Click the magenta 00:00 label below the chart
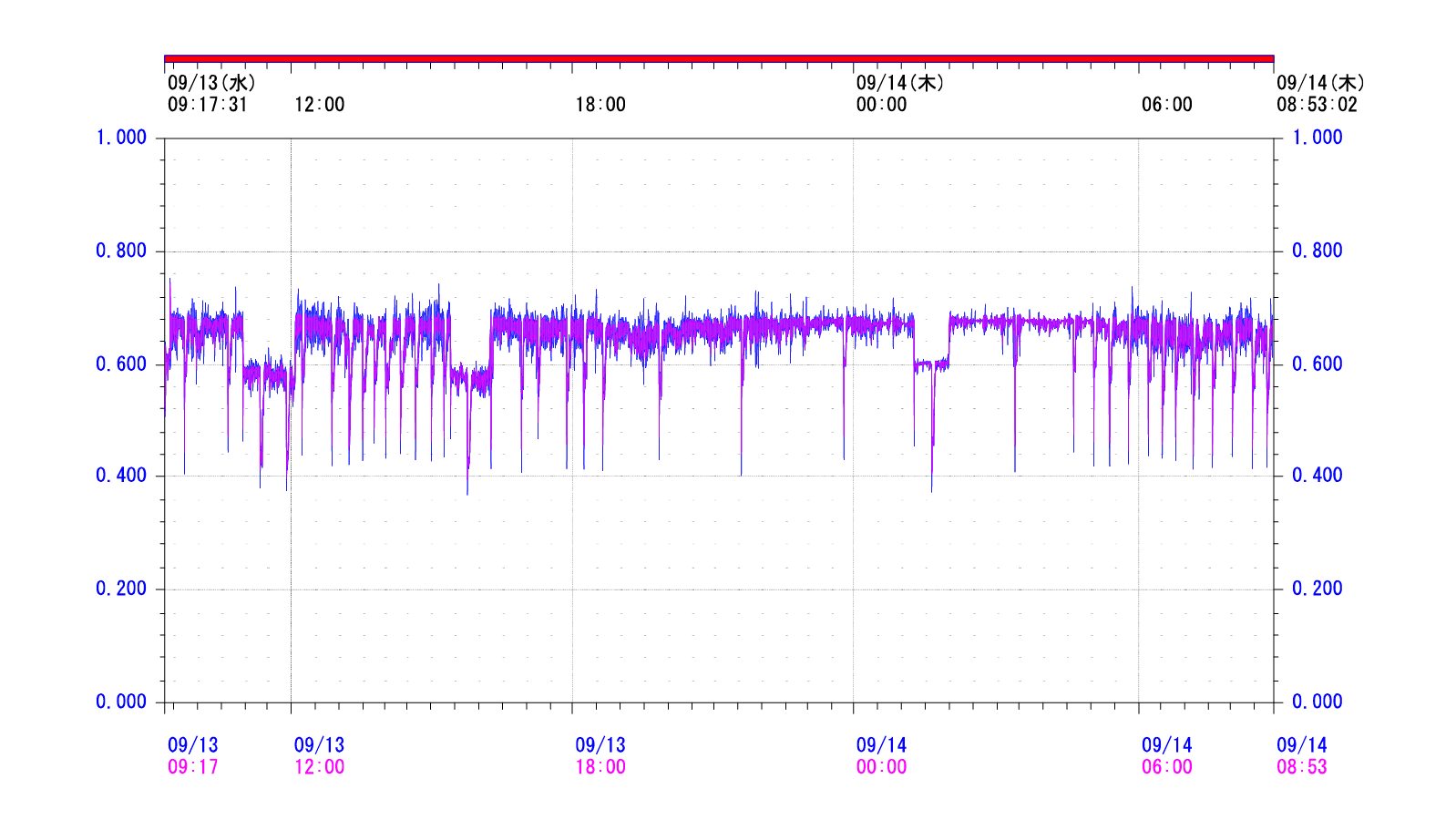The height and width of the screenshot is (820, 1456). pos(881,767)
